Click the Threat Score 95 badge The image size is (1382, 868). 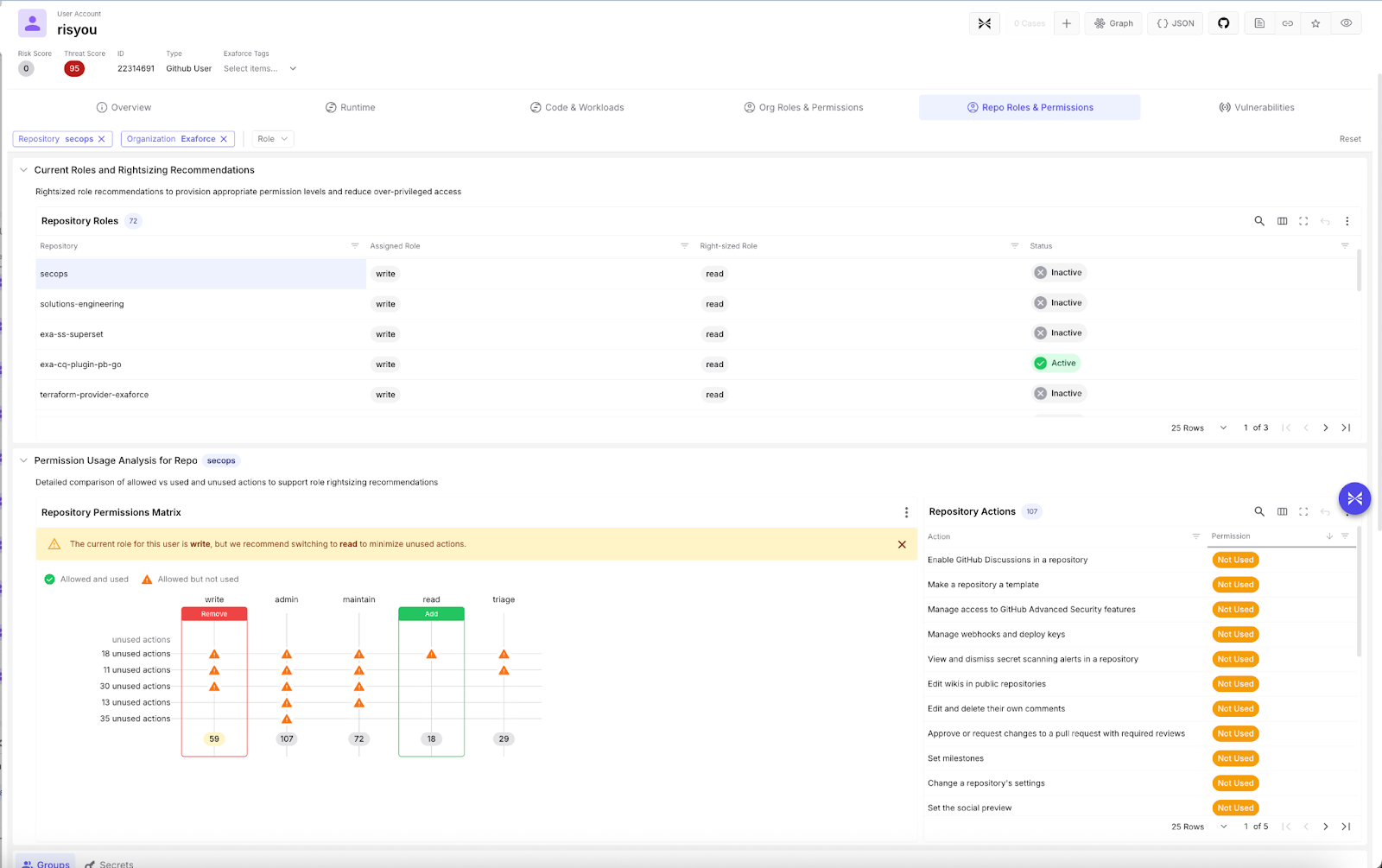click(74, 68)
